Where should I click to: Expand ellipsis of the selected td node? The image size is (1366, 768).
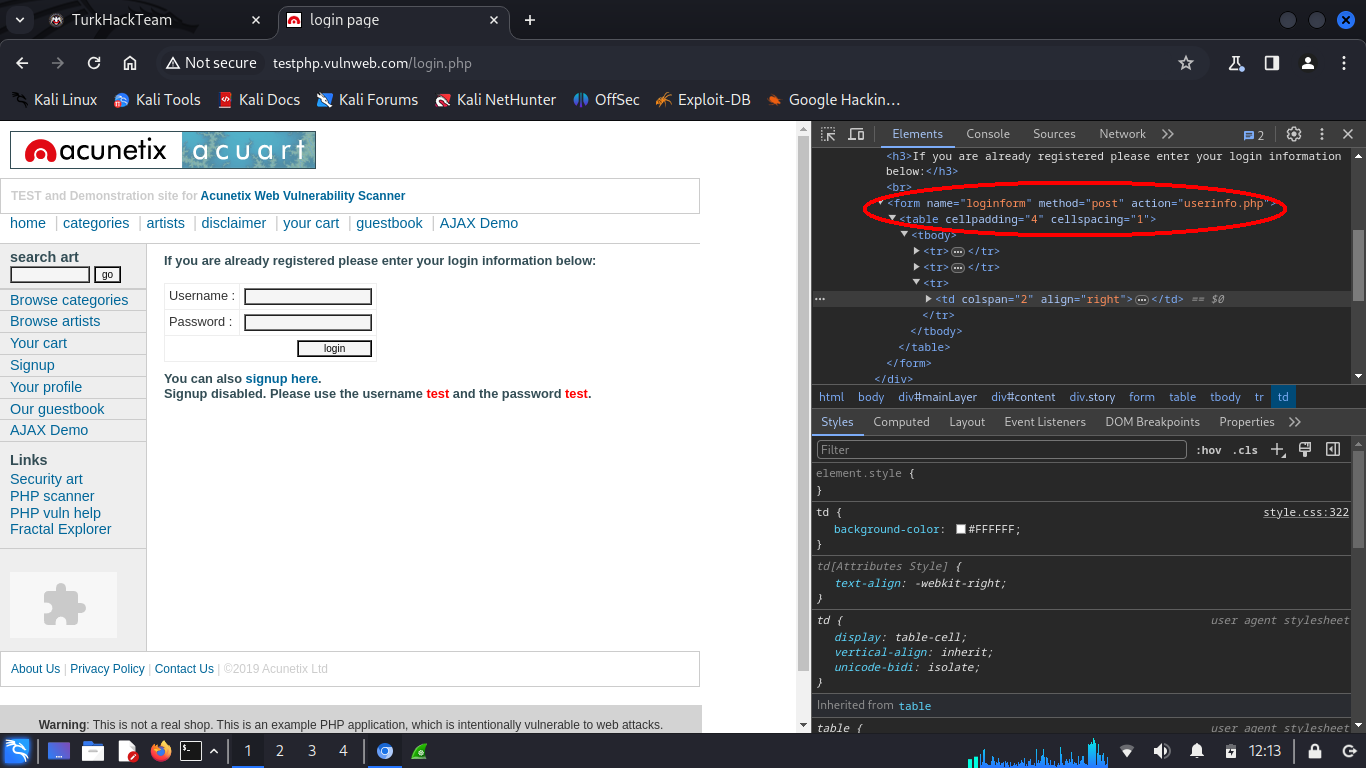[x=1141, y=300]
